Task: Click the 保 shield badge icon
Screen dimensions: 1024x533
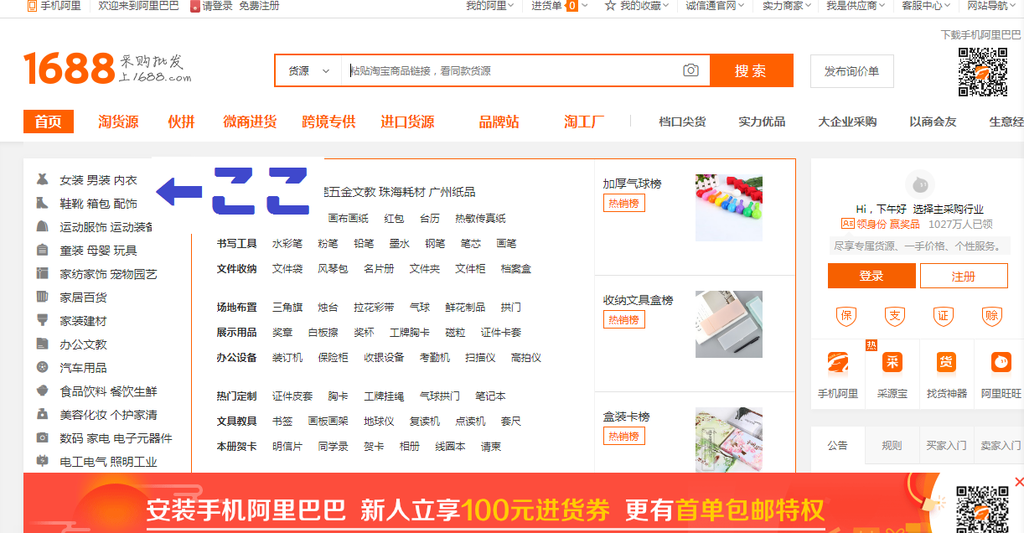Action: point(846,317)
